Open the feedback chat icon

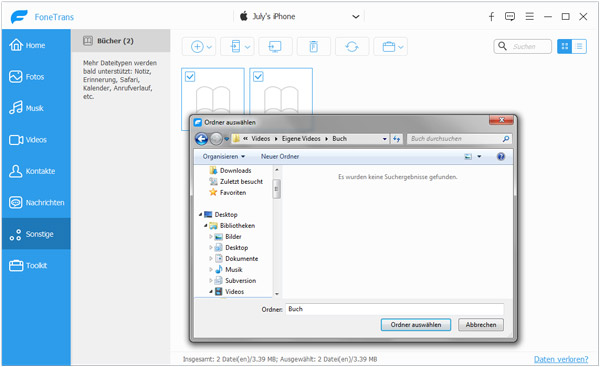click(510, 16)
